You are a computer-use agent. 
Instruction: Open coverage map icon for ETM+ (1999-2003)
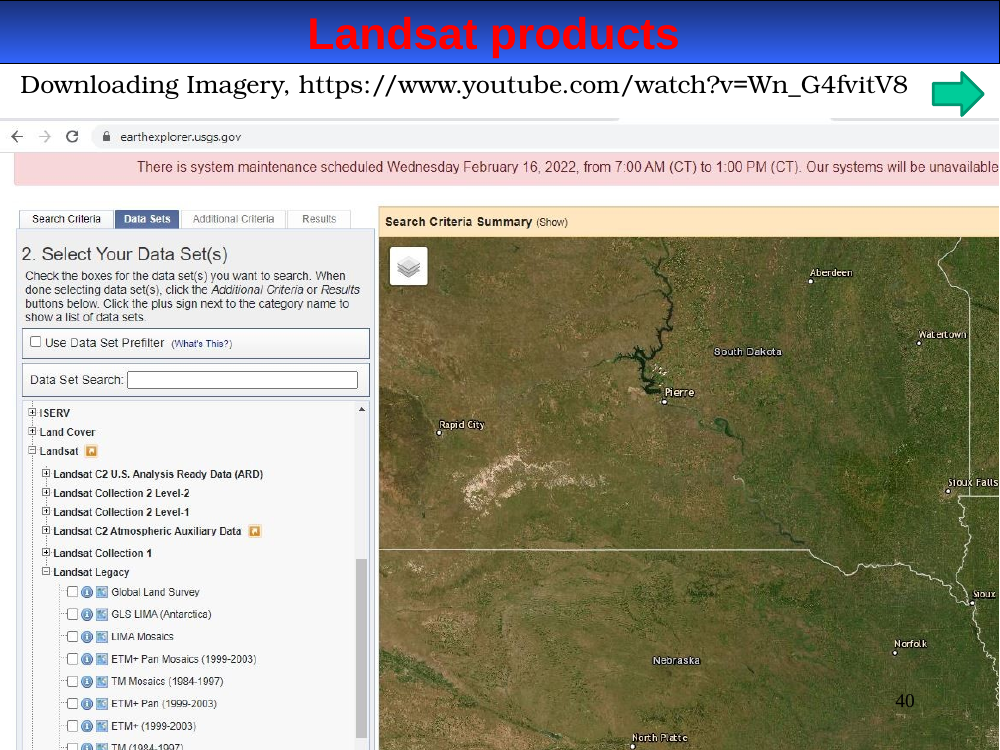point(102,726)
